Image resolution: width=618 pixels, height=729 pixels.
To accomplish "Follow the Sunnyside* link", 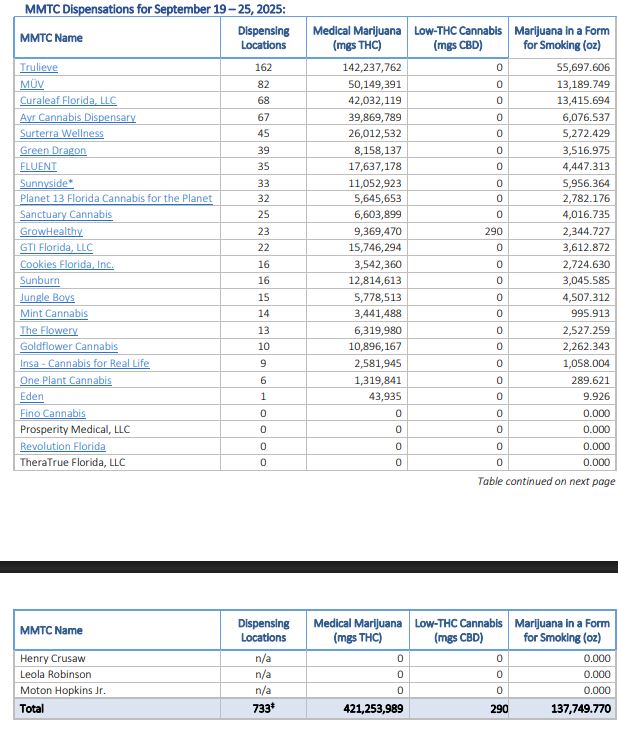I will point(46,183).
